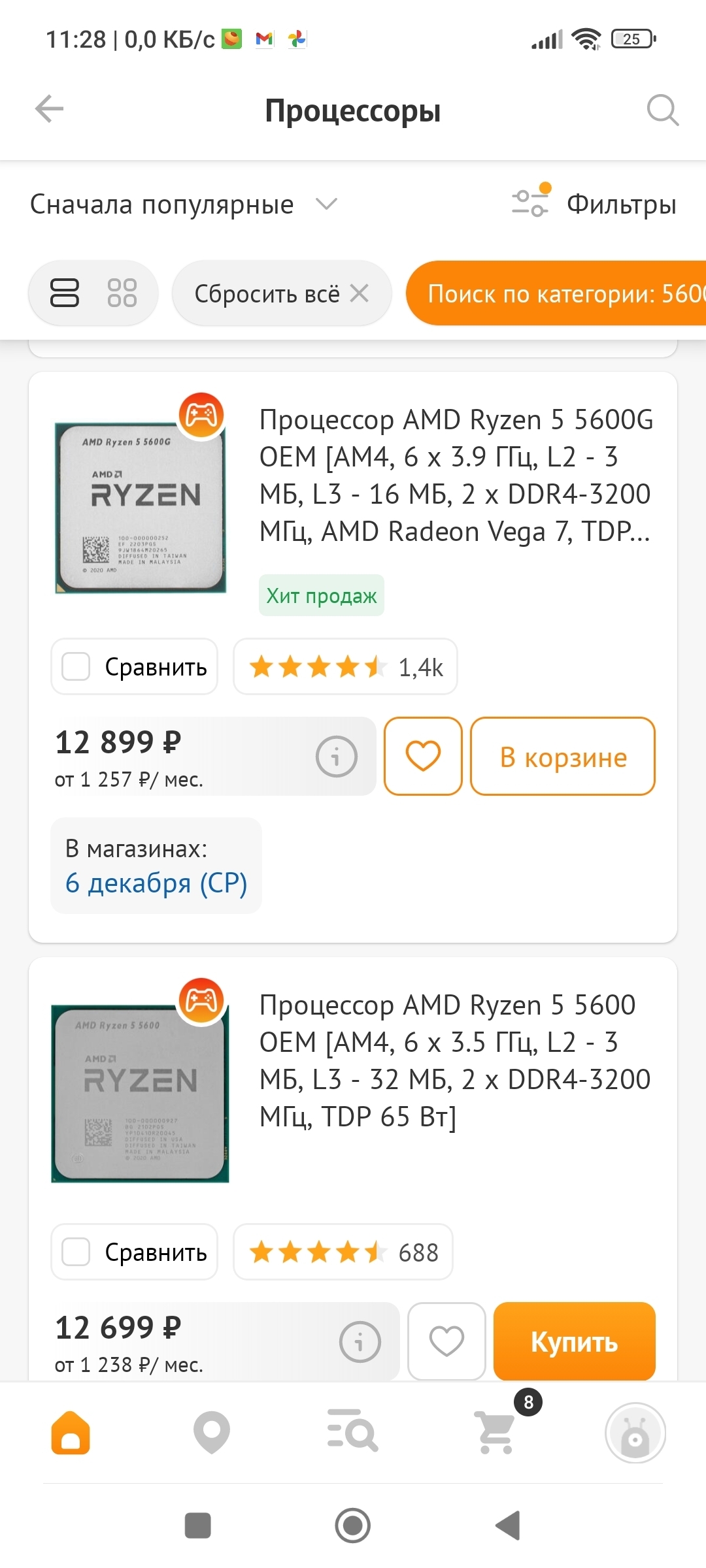Open the Фильтры filter panel

pyautogui.click(x=594, y=204)
